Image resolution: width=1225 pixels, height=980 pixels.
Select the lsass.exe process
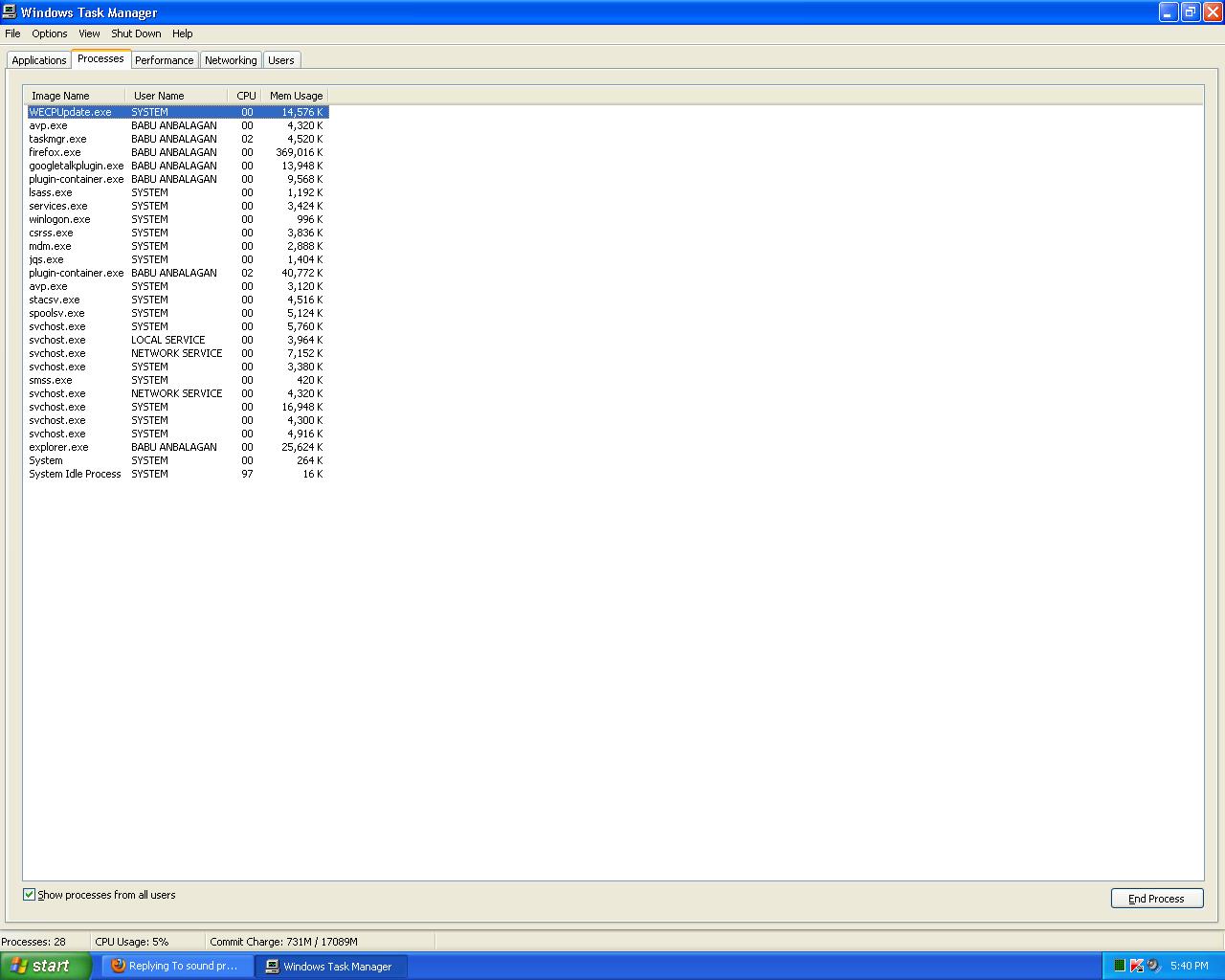point(177,192)
